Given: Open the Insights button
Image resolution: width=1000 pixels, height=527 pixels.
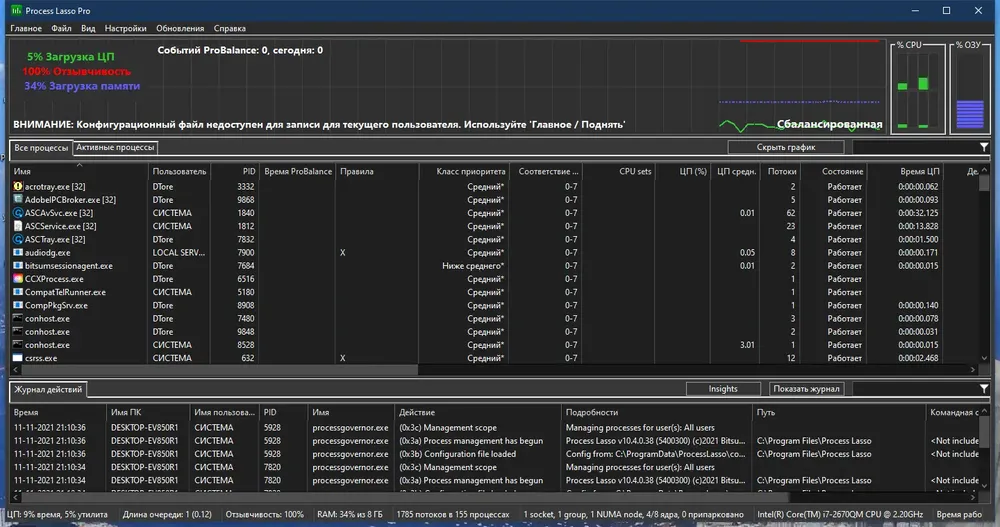Looking at the screenshot, I should pos(723,389).
